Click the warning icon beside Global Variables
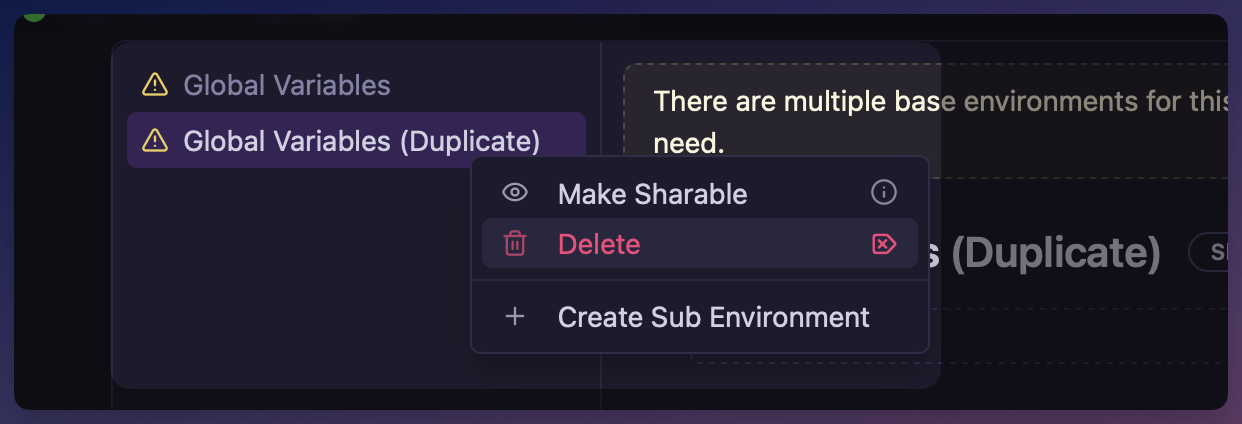Viewport: 1242px width, 424px height. coord(155,85)
